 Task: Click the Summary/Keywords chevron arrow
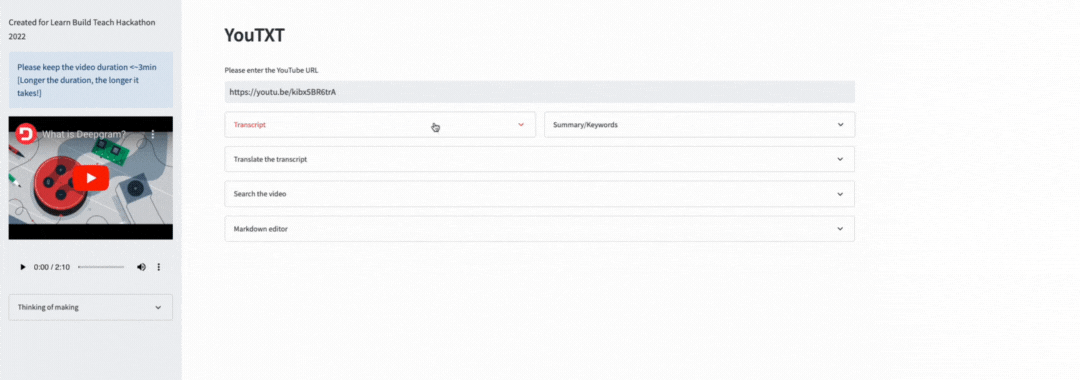840,125
